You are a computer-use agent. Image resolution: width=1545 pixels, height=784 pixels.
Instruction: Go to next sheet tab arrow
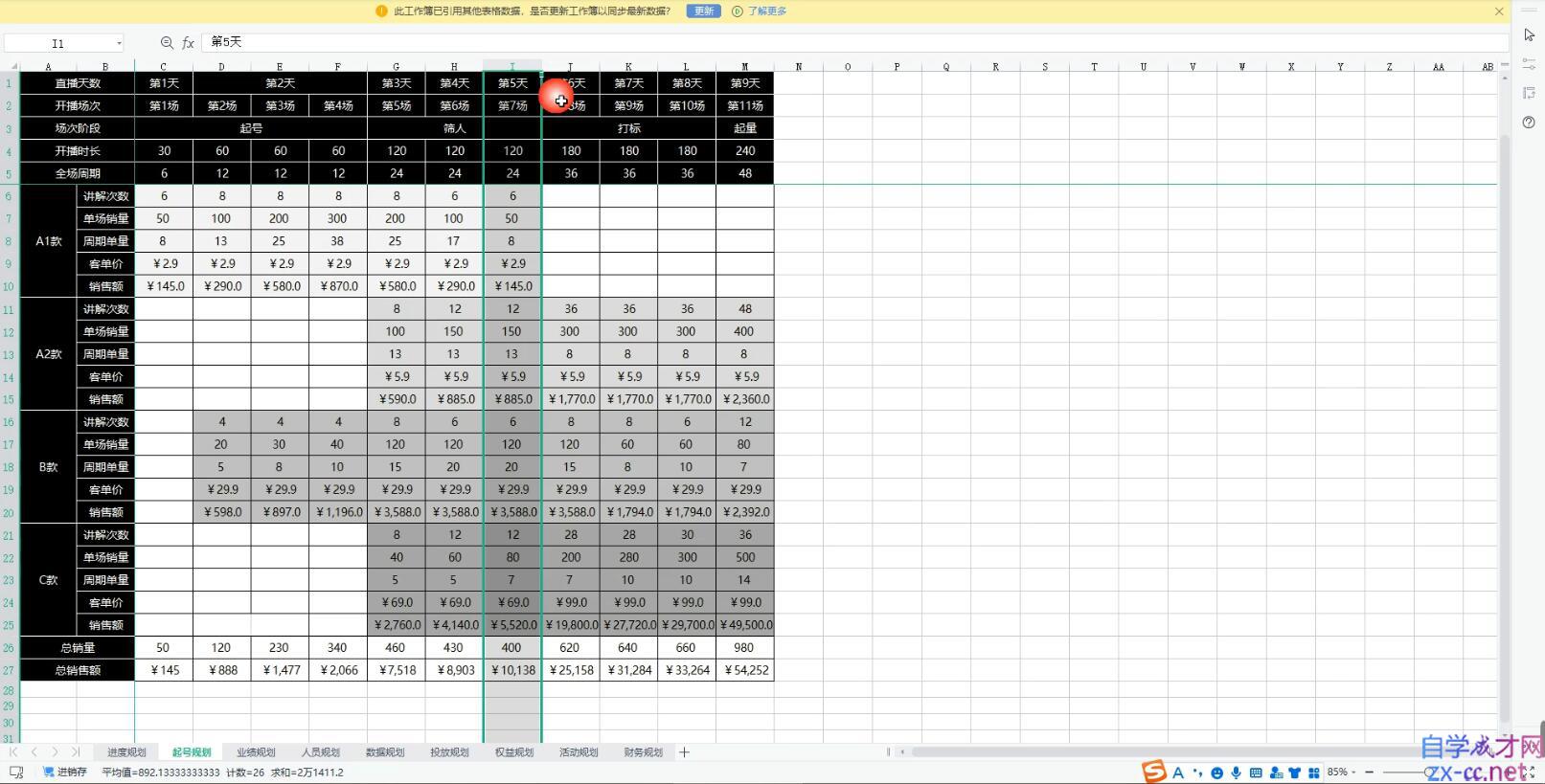55,752
